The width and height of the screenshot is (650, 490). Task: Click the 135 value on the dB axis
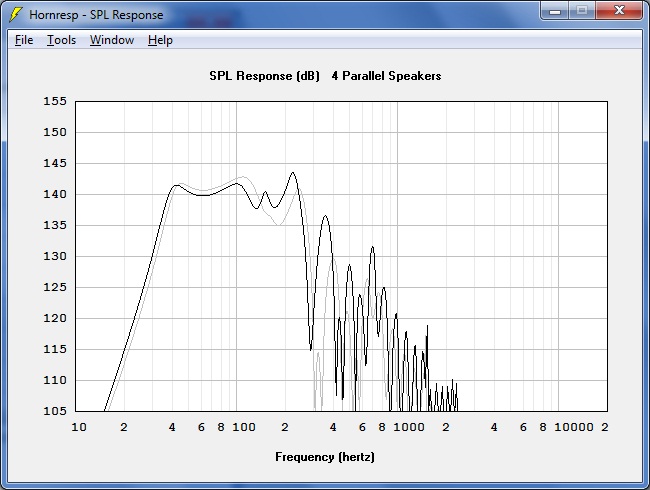click(55, 225)
